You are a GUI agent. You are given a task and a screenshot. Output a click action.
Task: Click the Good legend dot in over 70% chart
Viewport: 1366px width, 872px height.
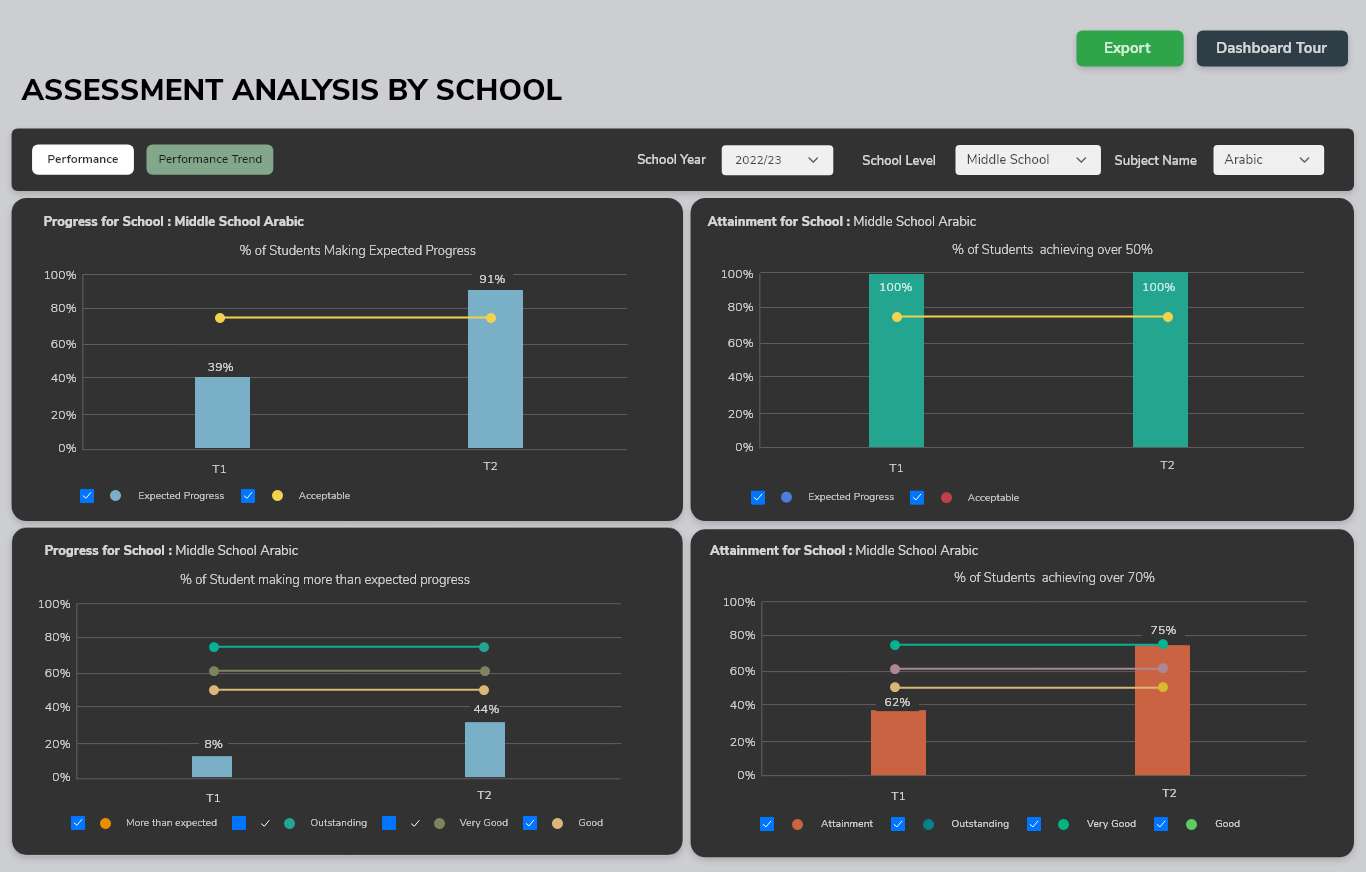pyautogui.click(x=1191, y=824)
